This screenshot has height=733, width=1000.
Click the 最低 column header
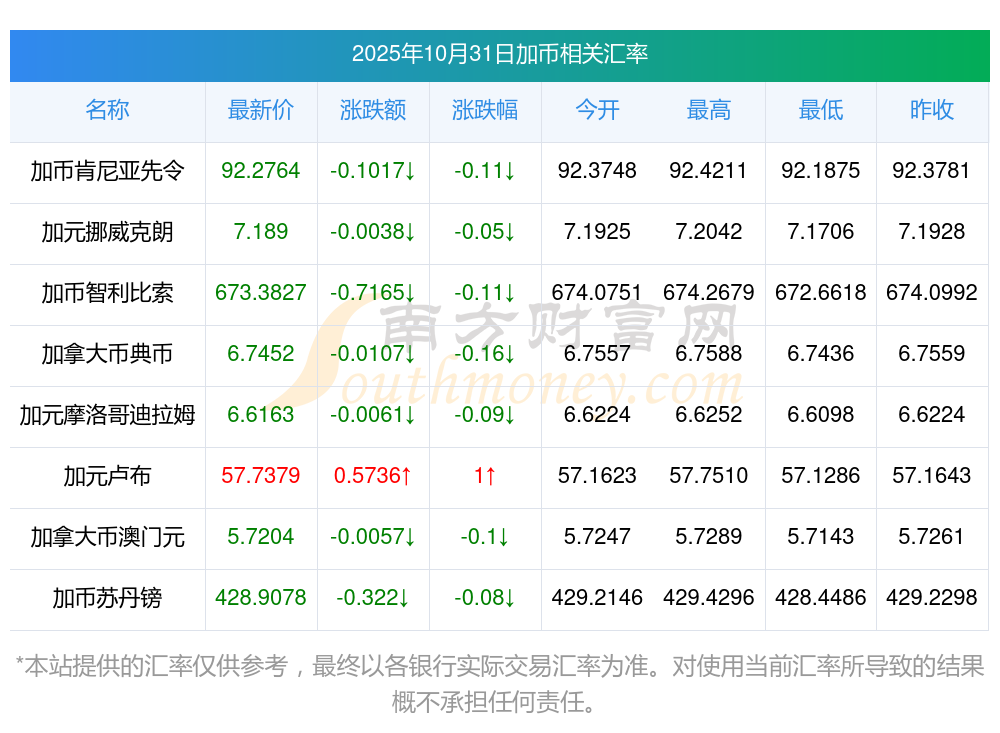click(x=821, y=110)
